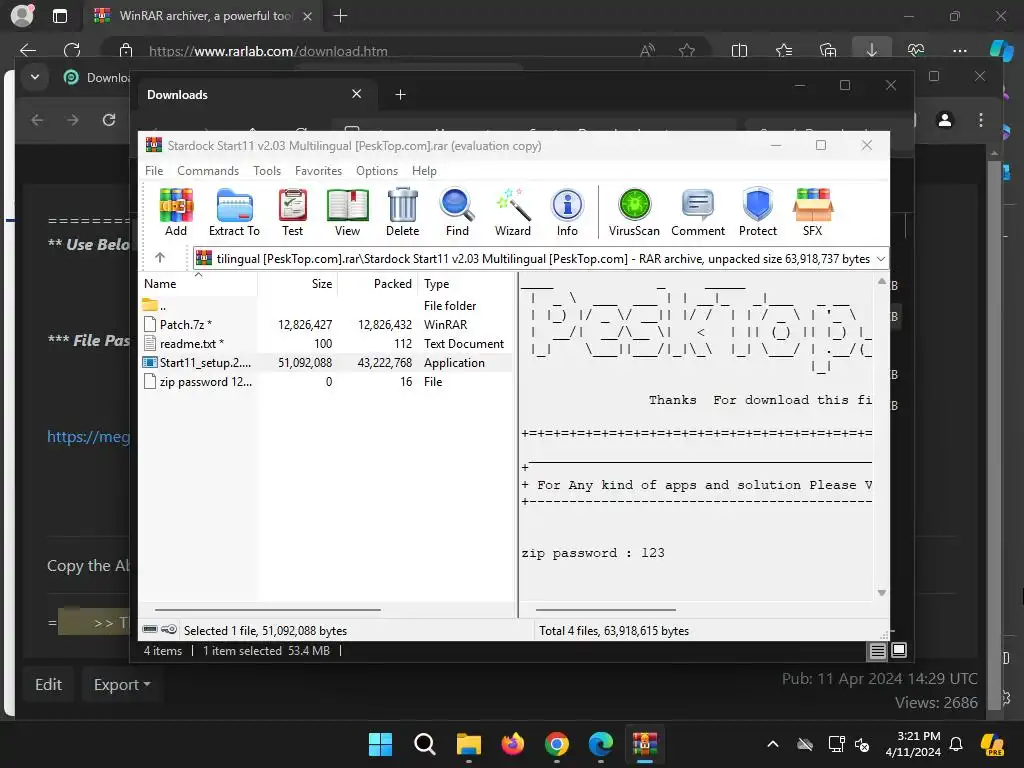Run VirusScan on the archive
This screenshot has height=768, width=1024.
tap(634, 212)
